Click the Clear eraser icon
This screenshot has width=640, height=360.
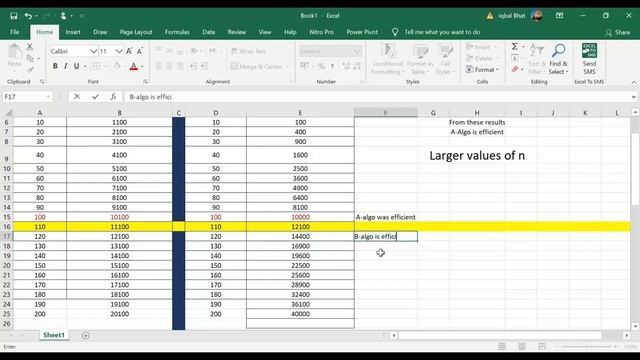515,69
